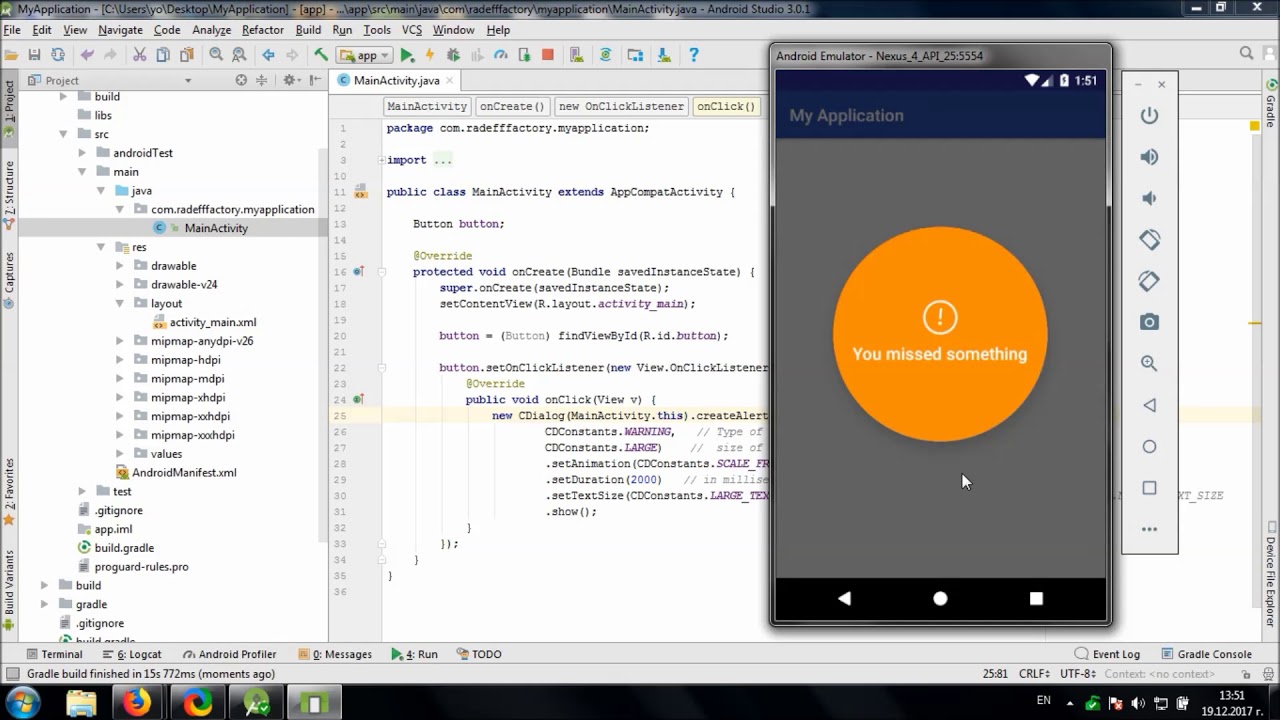Open the Logcat tool window tab

pos(131,654)
